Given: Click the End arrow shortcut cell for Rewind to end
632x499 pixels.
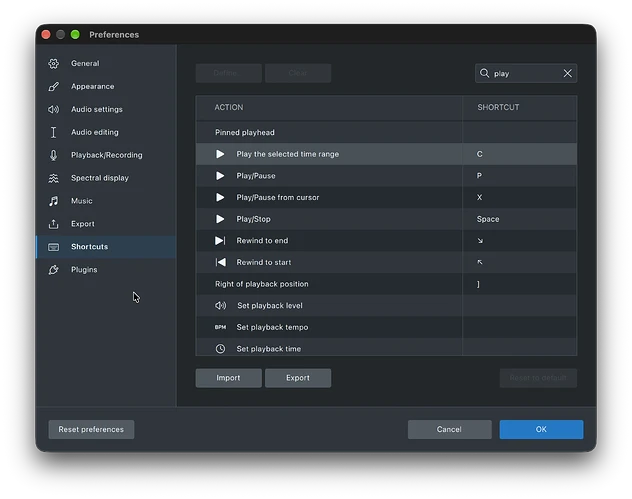Looking at the screenshot, I should tap(520, 241).
